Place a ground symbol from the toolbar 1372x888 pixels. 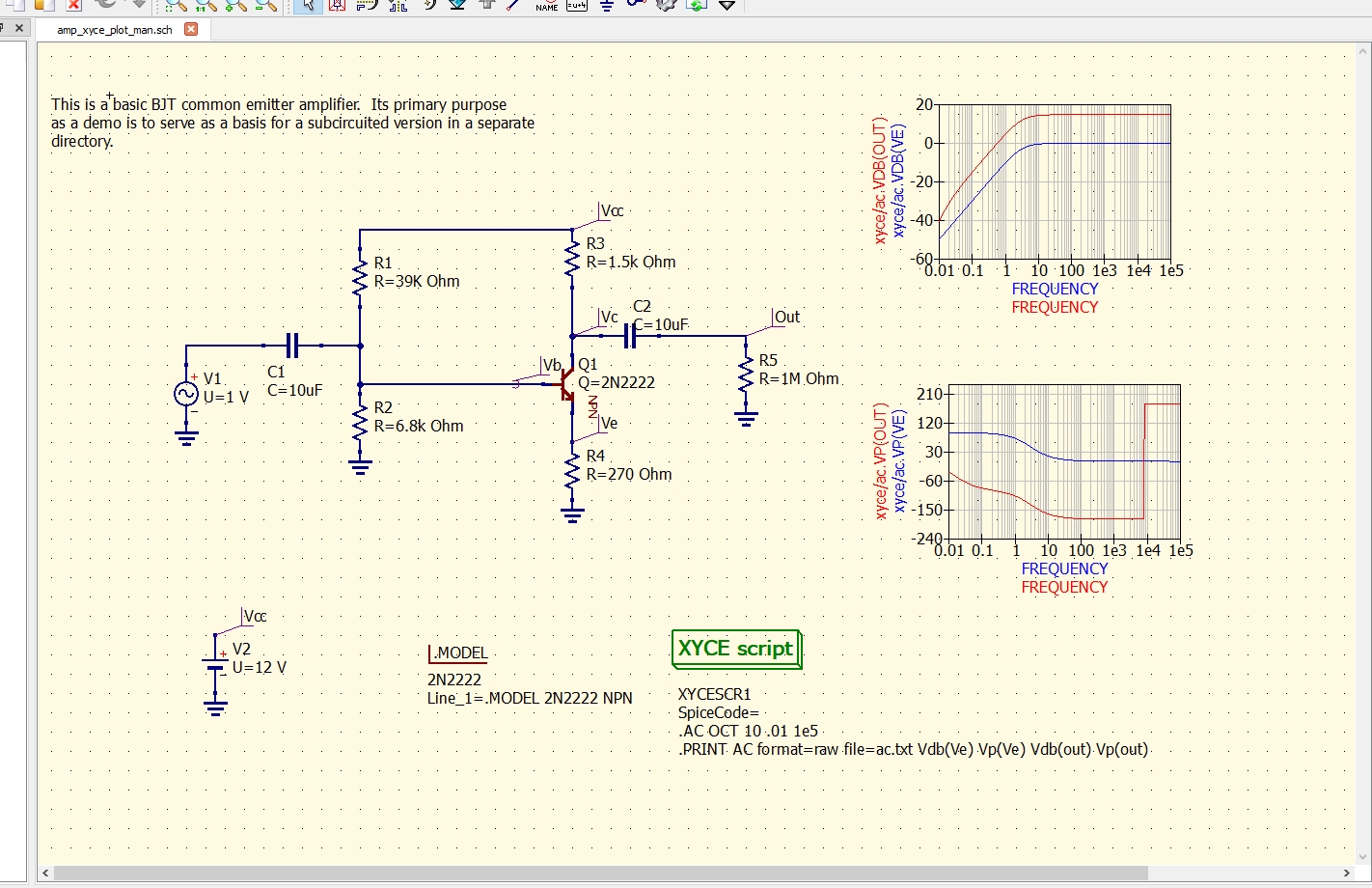pos(607,7)
